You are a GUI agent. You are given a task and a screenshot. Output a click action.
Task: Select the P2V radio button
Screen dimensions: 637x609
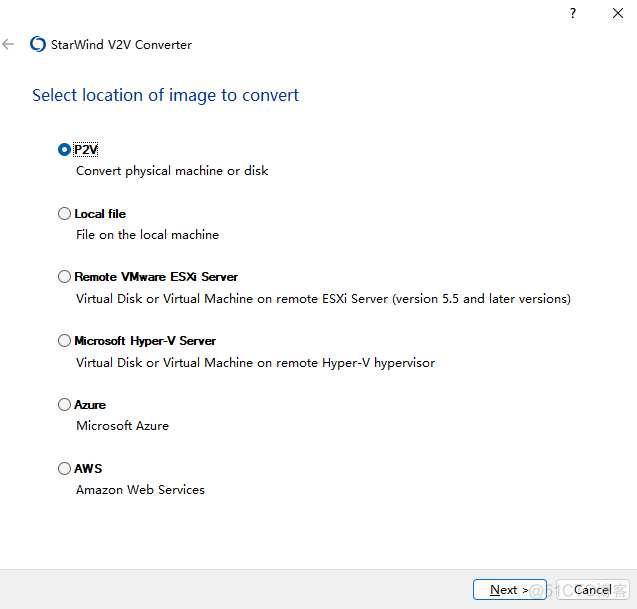tap(65, 150)
